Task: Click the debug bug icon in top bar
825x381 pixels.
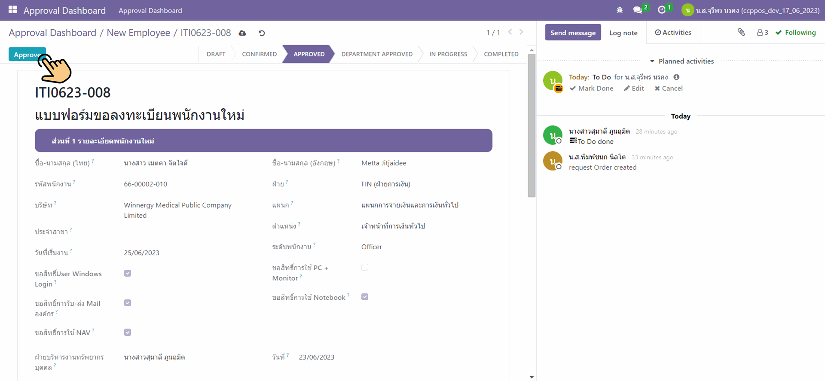Action: coord(620,10)
